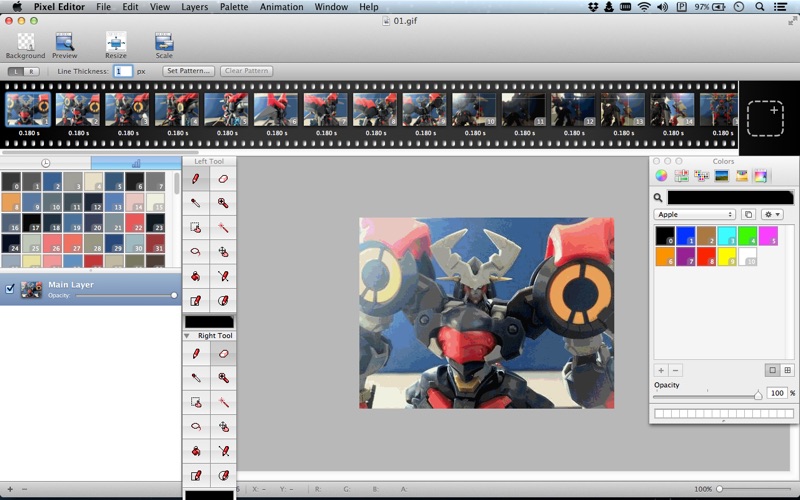Select the zoom magnifier in Left Tool panel

[x=223, y=203]
